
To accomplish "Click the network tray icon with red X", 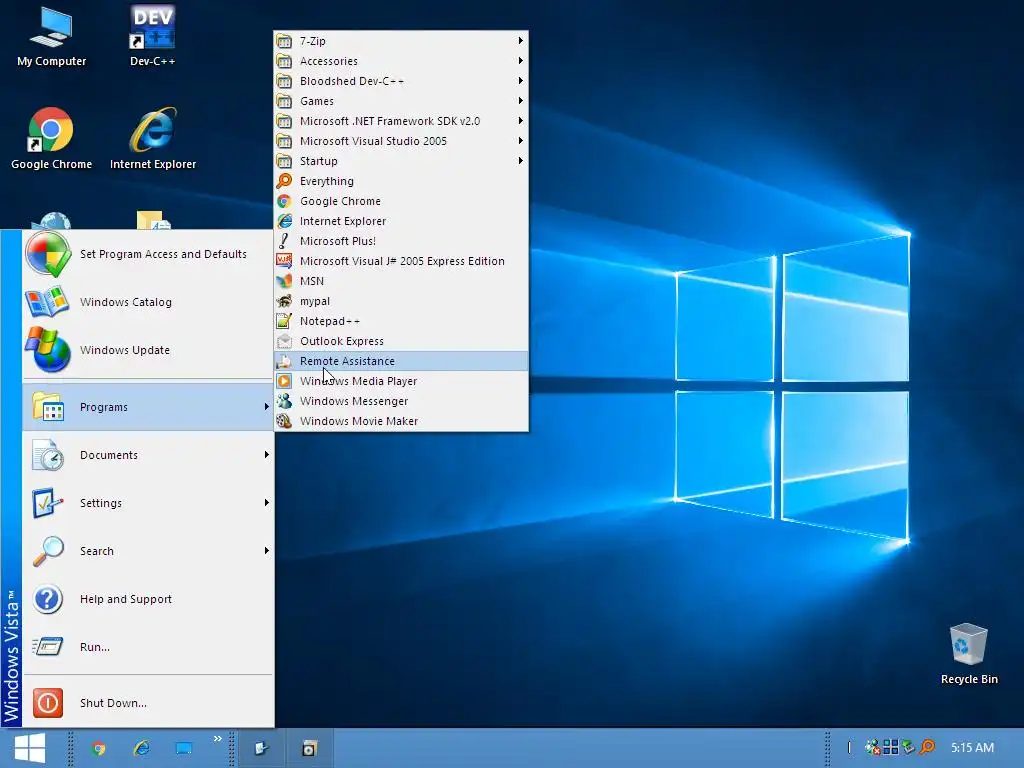I will [872, 746].
